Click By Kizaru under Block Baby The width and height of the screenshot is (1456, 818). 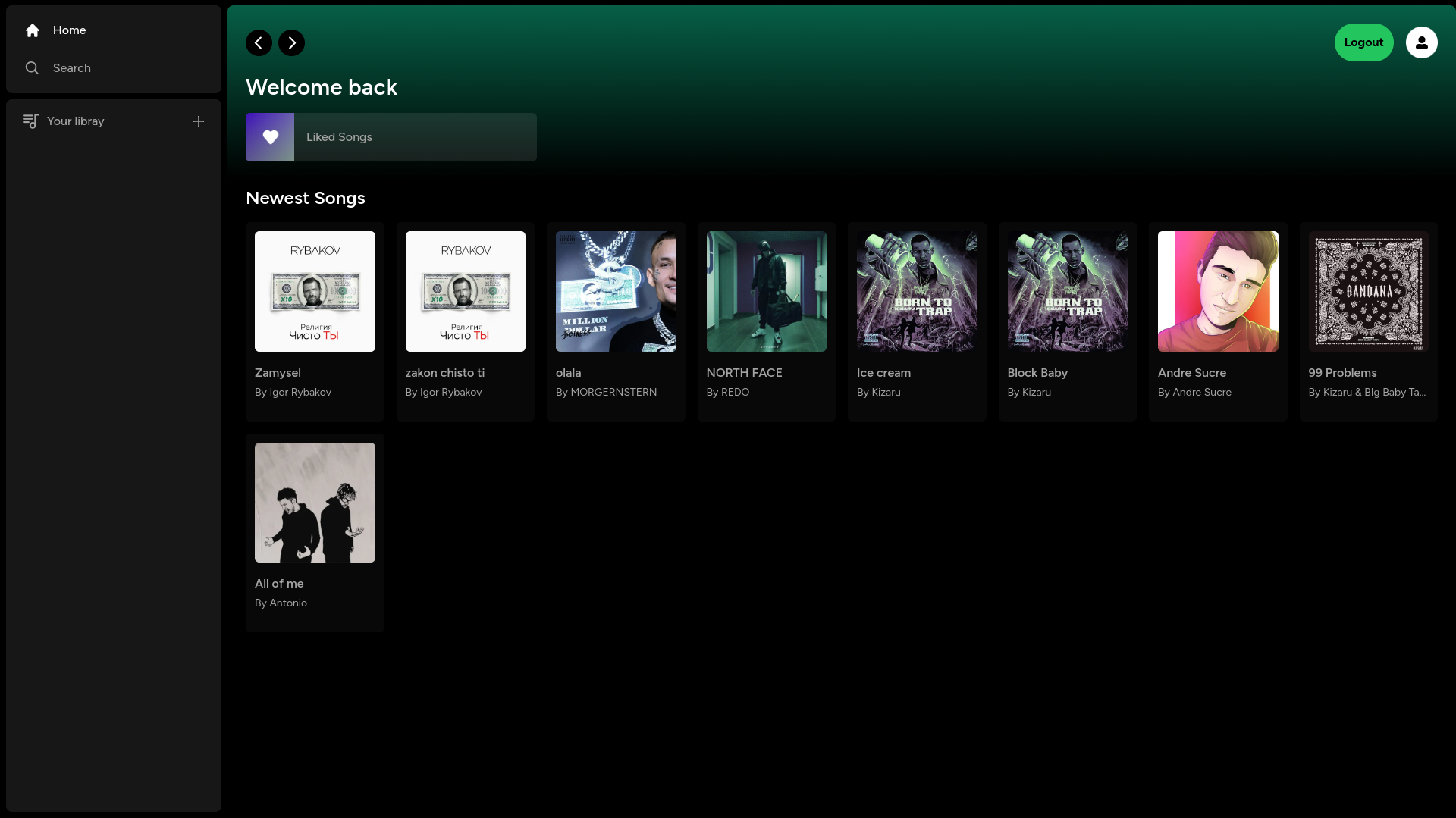tap(1030, 393)
